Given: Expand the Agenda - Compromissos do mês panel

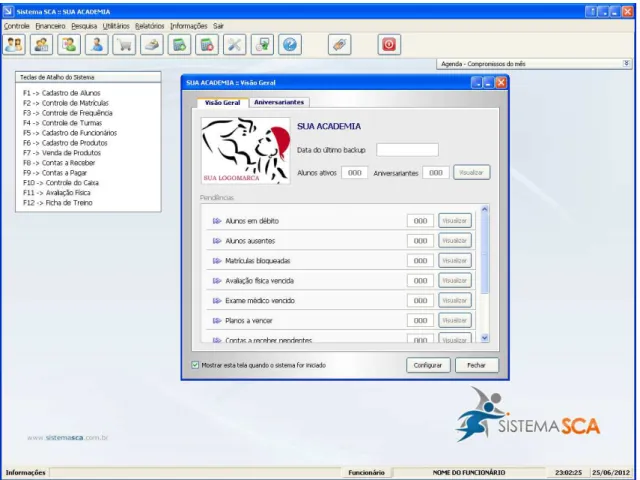Looking at the screenshot, I should click(626, 64).
